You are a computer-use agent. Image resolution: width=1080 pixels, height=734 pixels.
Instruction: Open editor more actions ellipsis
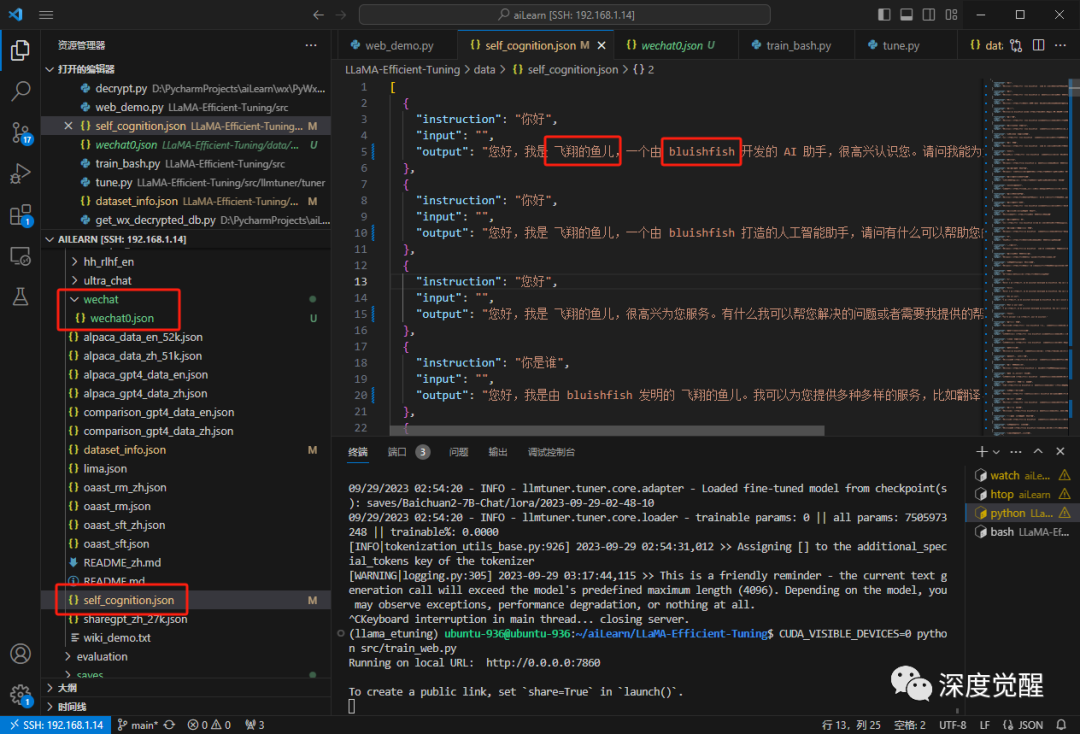tap(1061, 45)
